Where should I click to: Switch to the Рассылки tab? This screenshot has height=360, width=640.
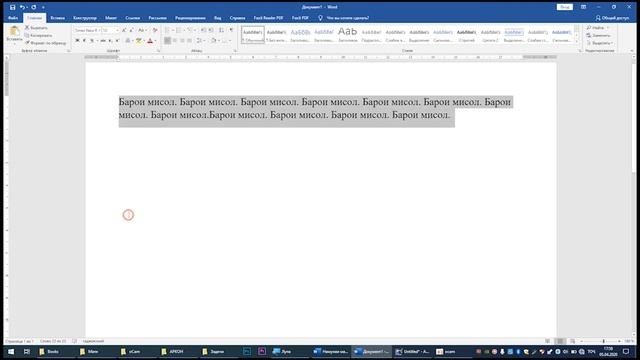point(158,18)
